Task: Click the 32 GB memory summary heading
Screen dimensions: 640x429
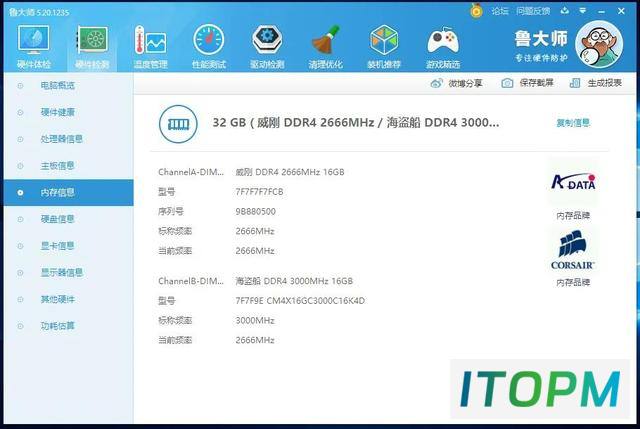Action: [x=356, y=122]
